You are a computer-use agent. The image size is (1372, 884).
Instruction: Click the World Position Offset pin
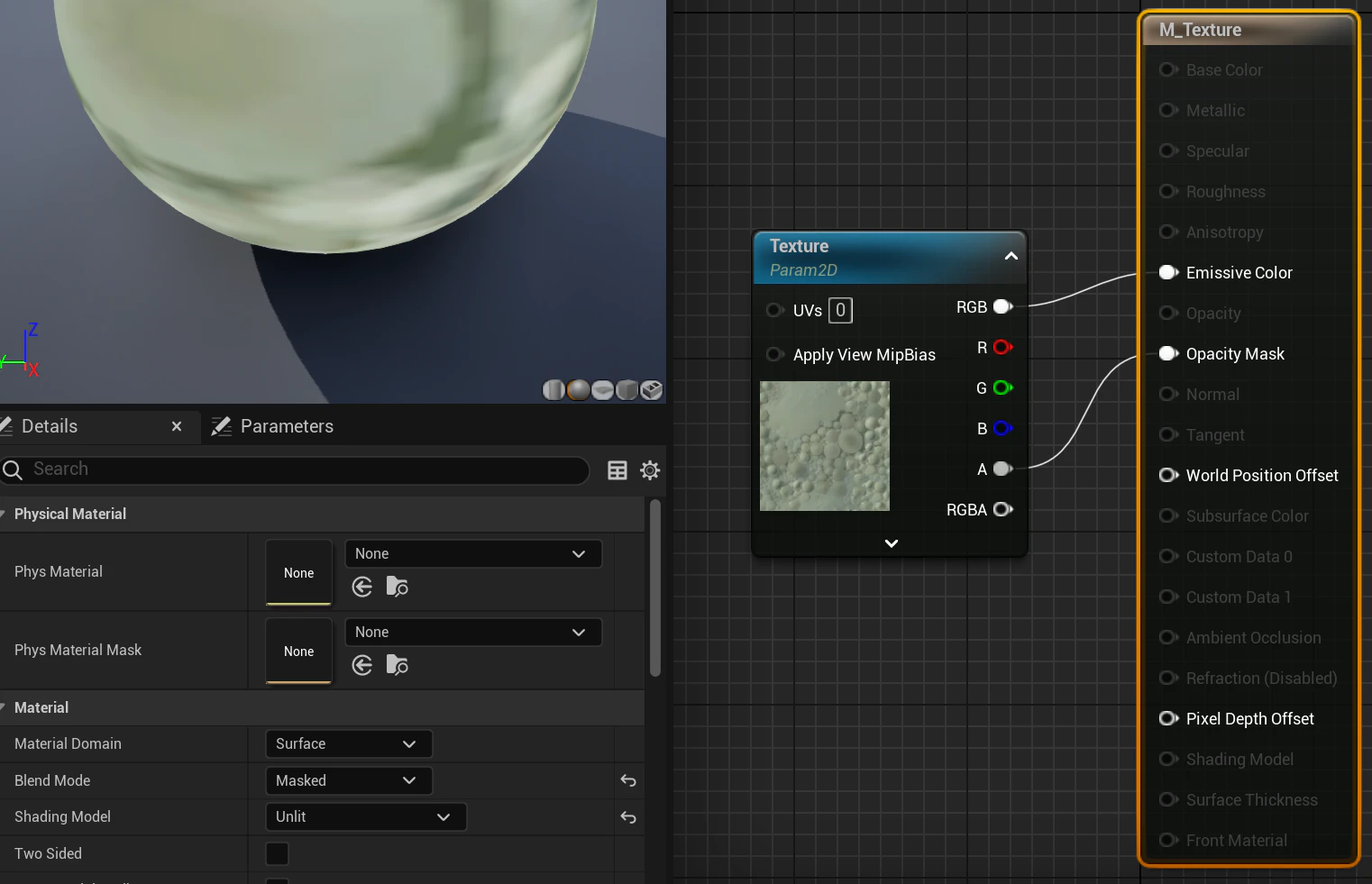(x=1169, y=475)
